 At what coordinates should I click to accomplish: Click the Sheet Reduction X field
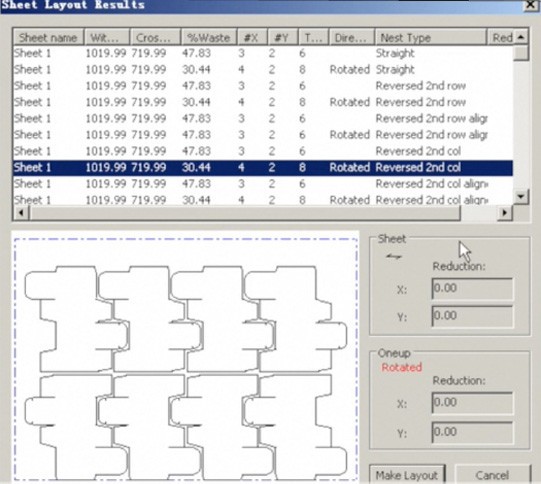472,288
